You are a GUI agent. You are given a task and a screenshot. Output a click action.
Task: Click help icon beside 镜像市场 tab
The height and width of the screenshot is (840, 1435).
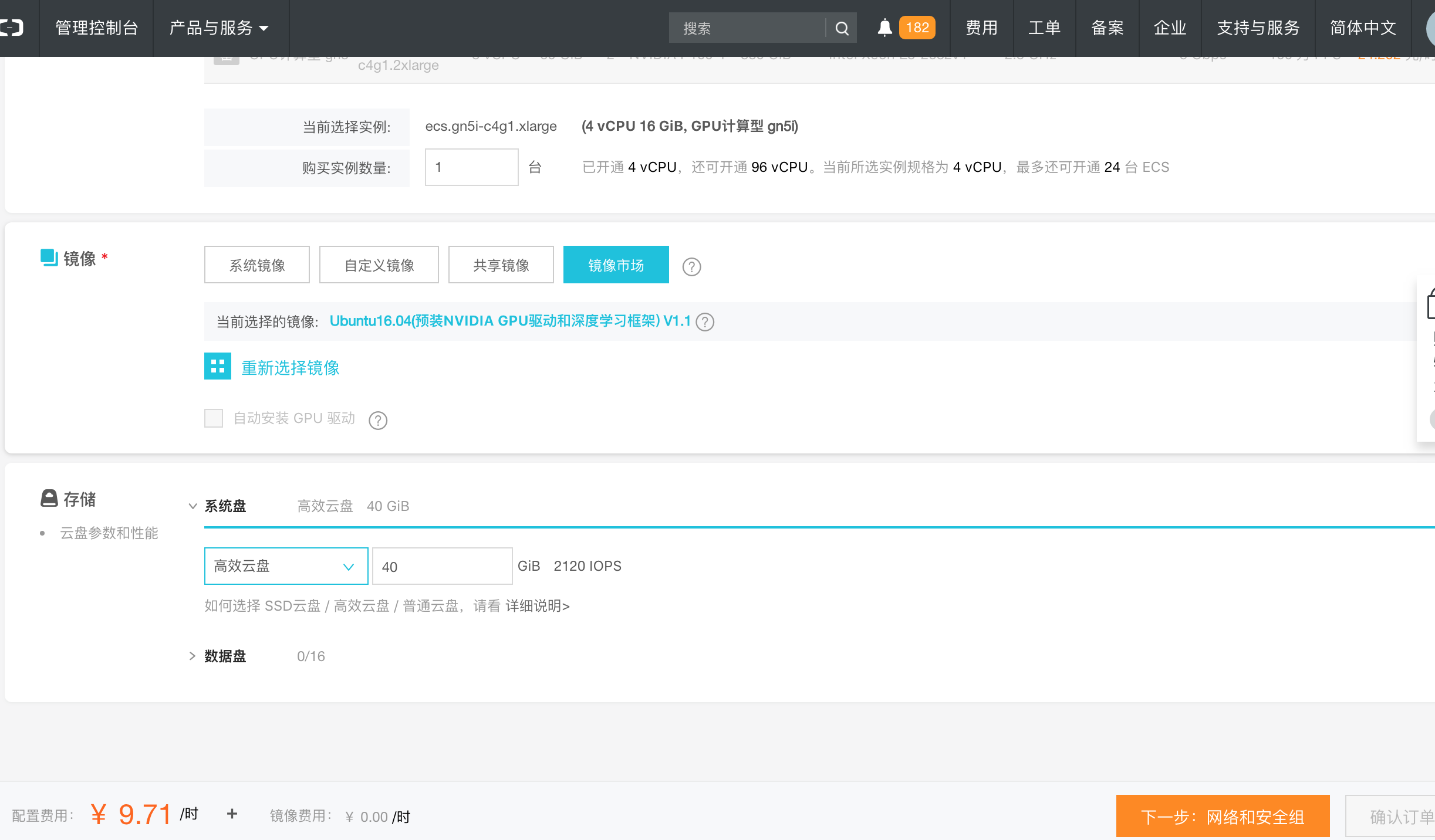(x=691, y=267)
